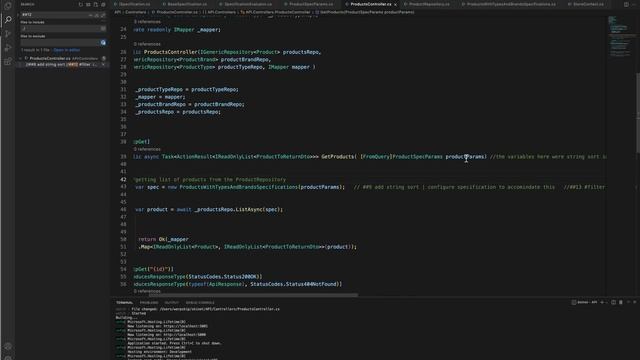Image resolution: width=640 pixels, height=360 pixels.
Task: Switch to the StoreContext.cs tab
Action: click(x=586, y=4)
